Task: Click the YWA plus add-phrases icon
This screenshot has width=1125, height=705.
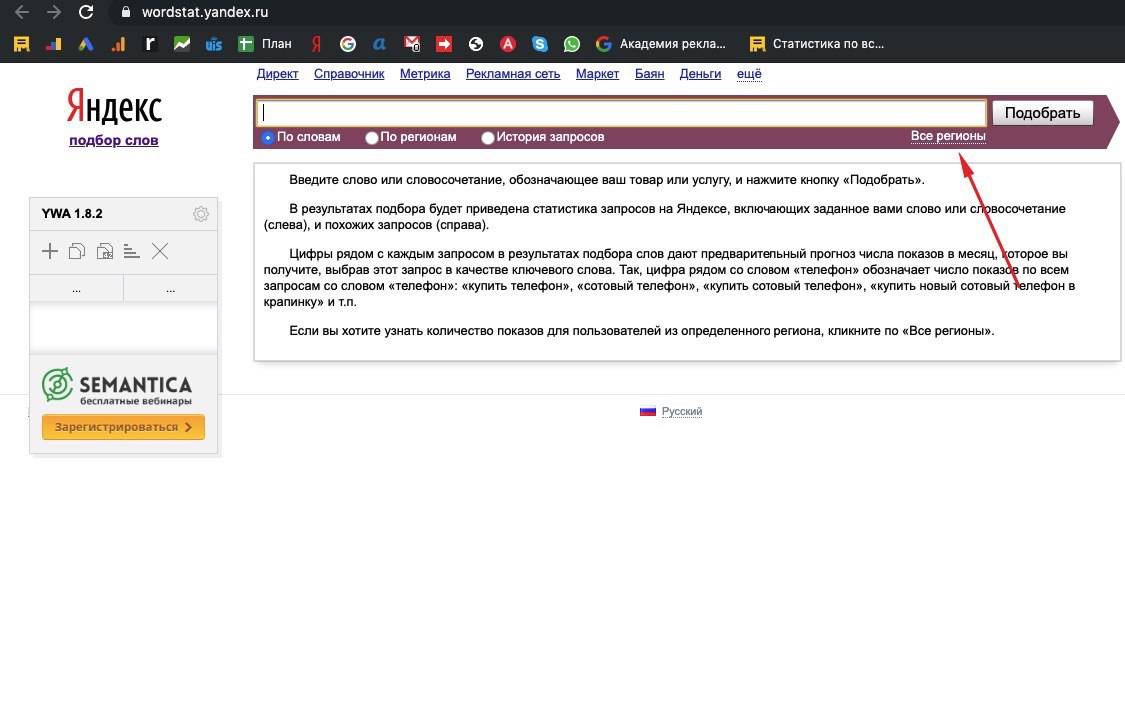Action: coord(50,251)
